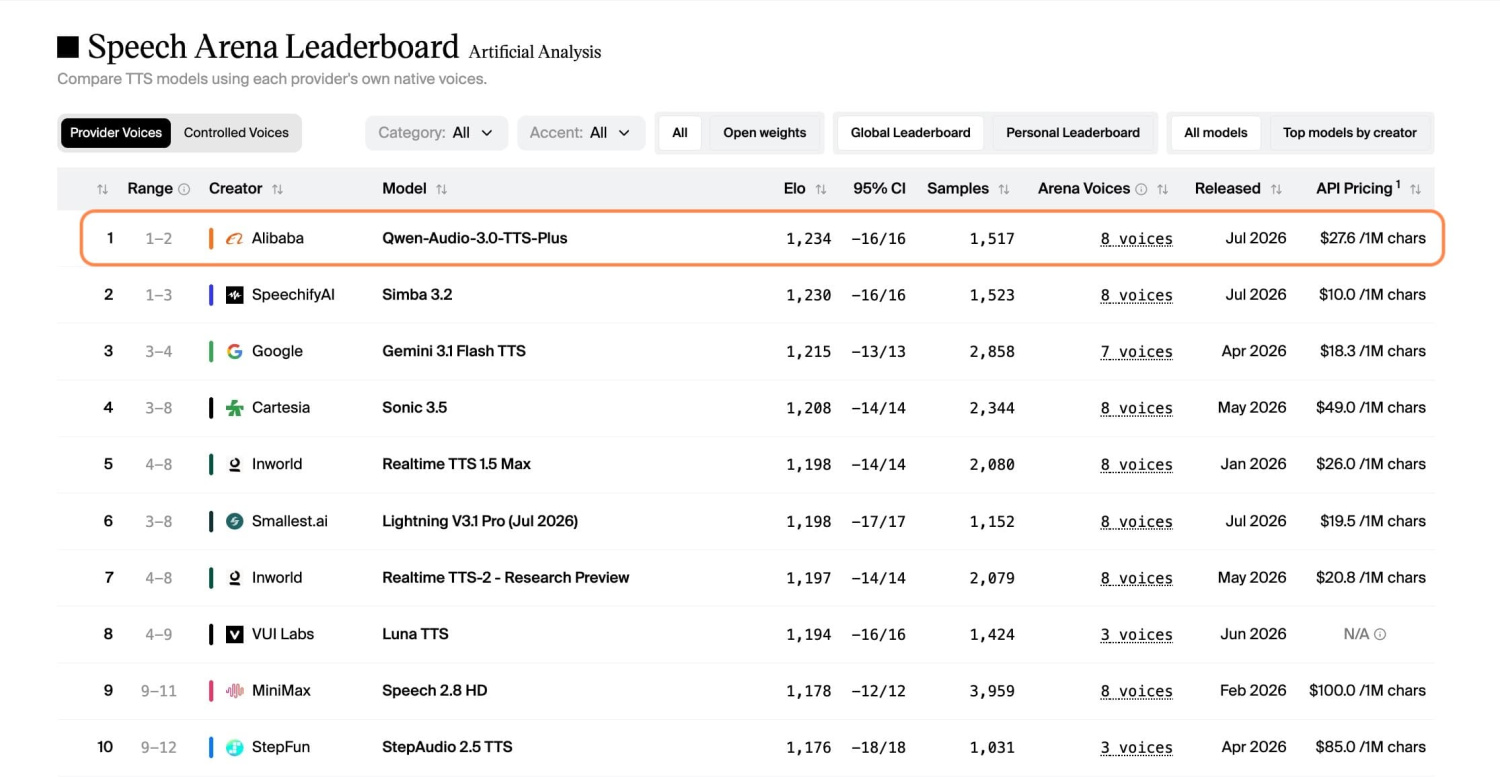Click the info icon beside N/A pricing
The image size is (1500, 777).
[1380, 634]
